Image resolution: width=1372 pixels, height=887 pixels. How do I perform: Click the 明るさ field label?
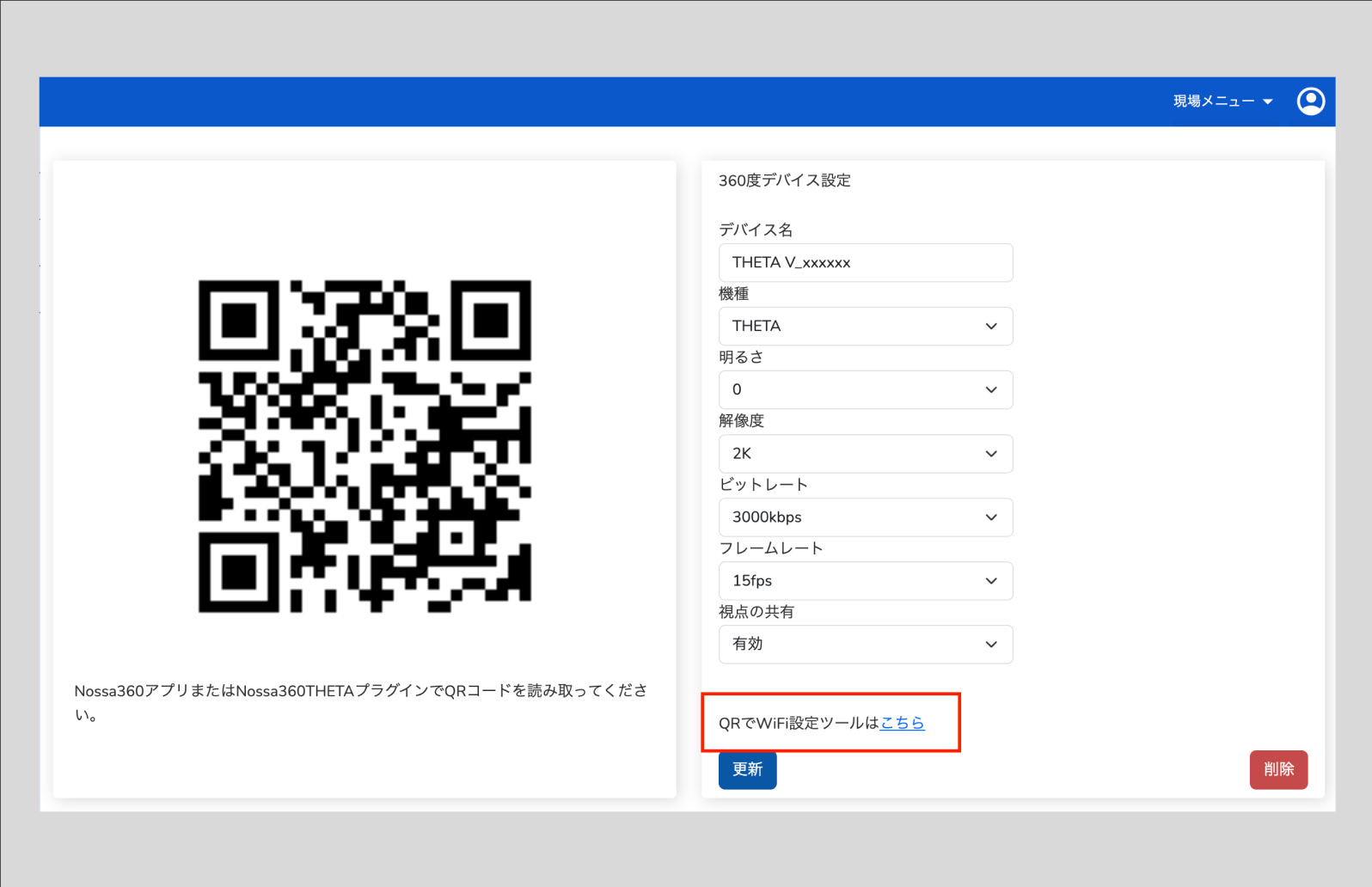point(741,357)
